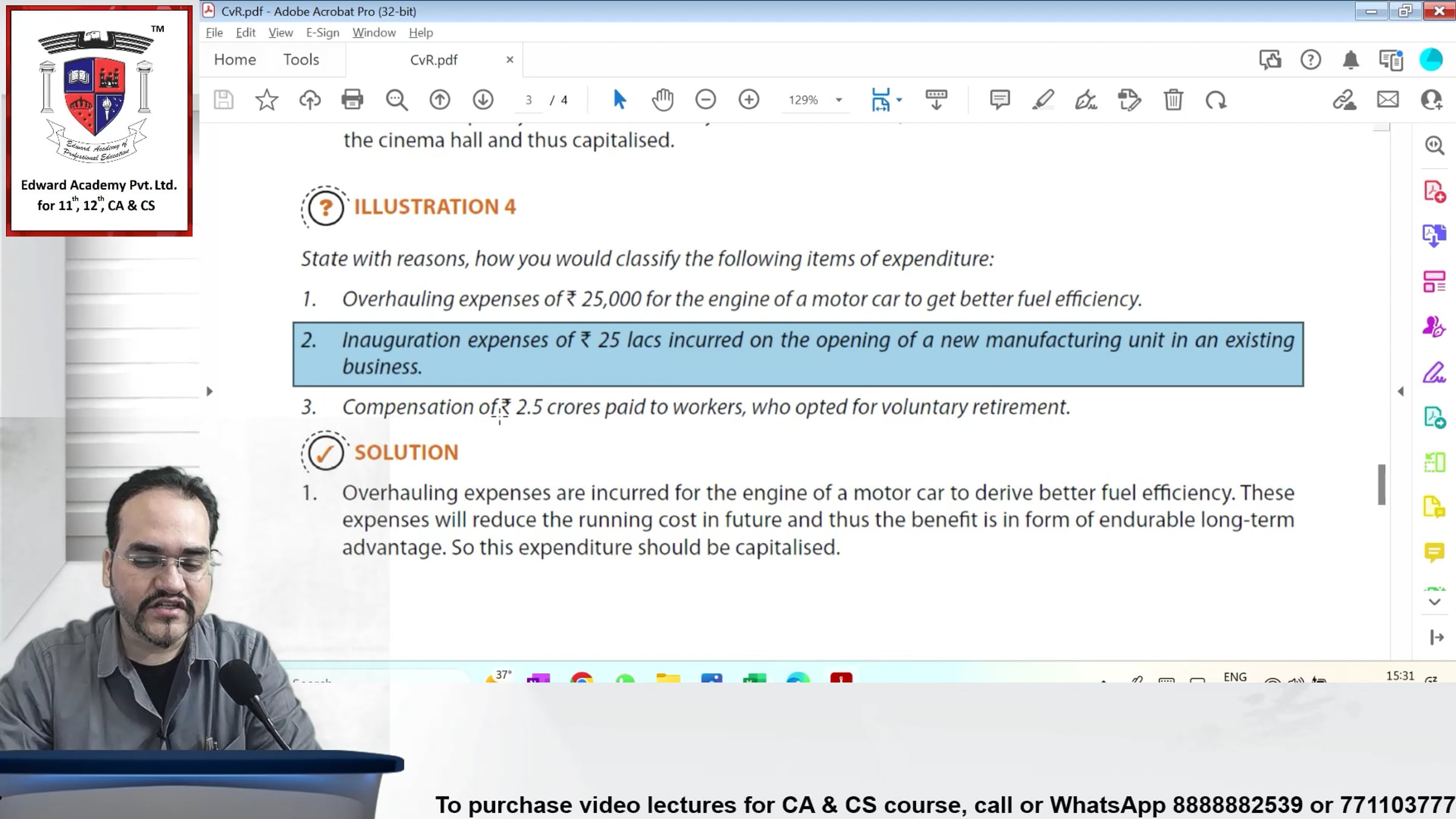Switch to the Tools tab
The image size is (1456, 819).
pos(301,59)
